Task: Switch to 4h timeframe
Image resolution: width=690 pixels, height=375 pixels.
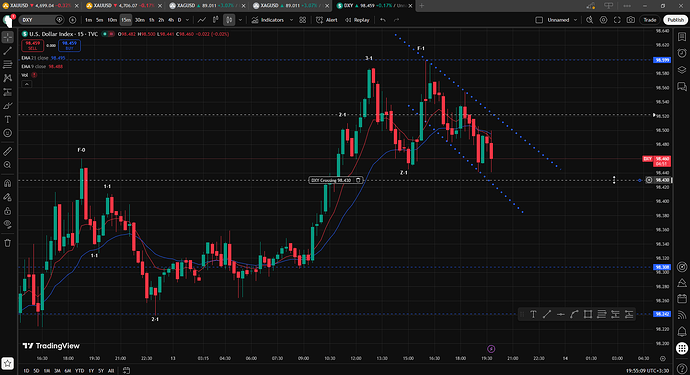Action: click(x=171, y=20)
